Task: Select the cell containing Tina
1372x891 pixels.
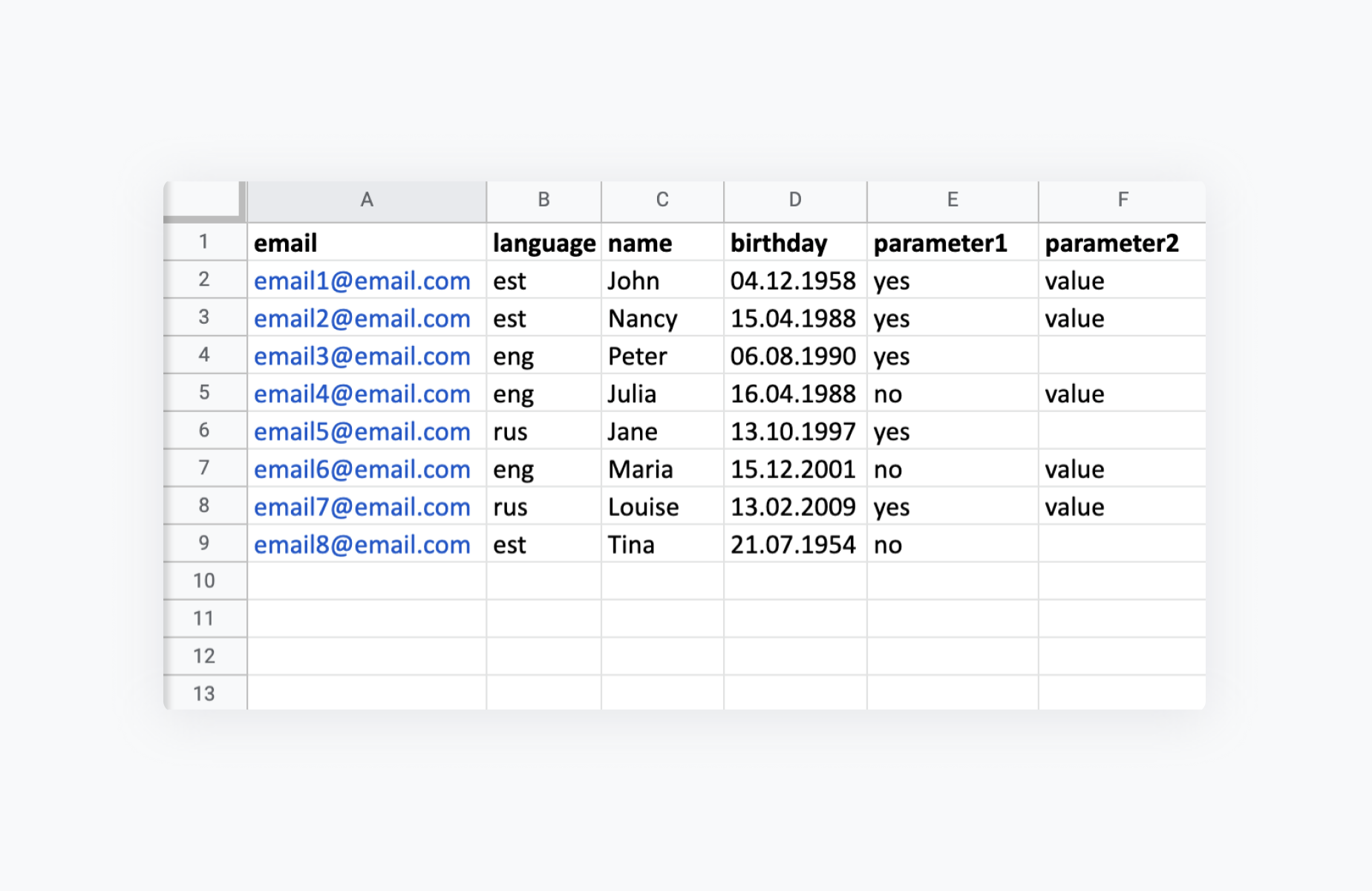Action: (x=662, y=544)
